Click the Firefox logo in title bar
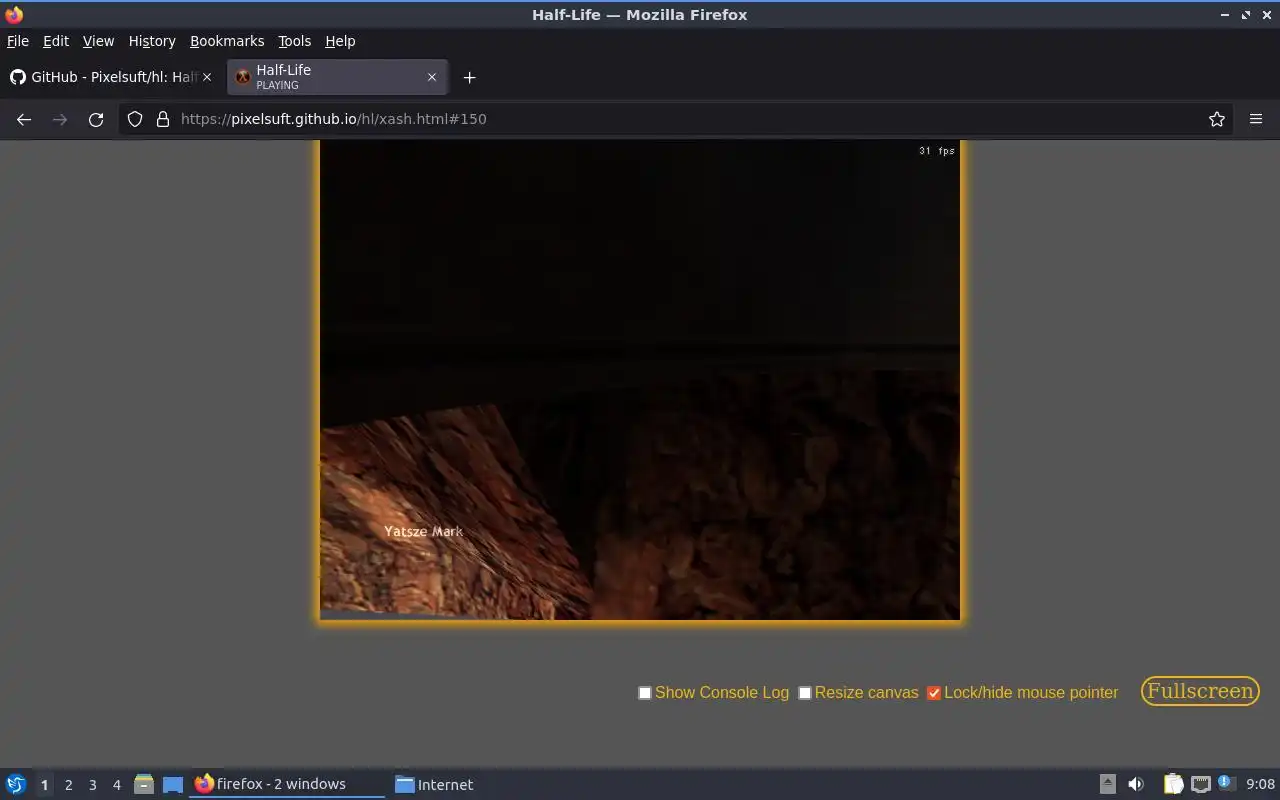This screenshot has height=800, width=1280. tap(14, 14)
